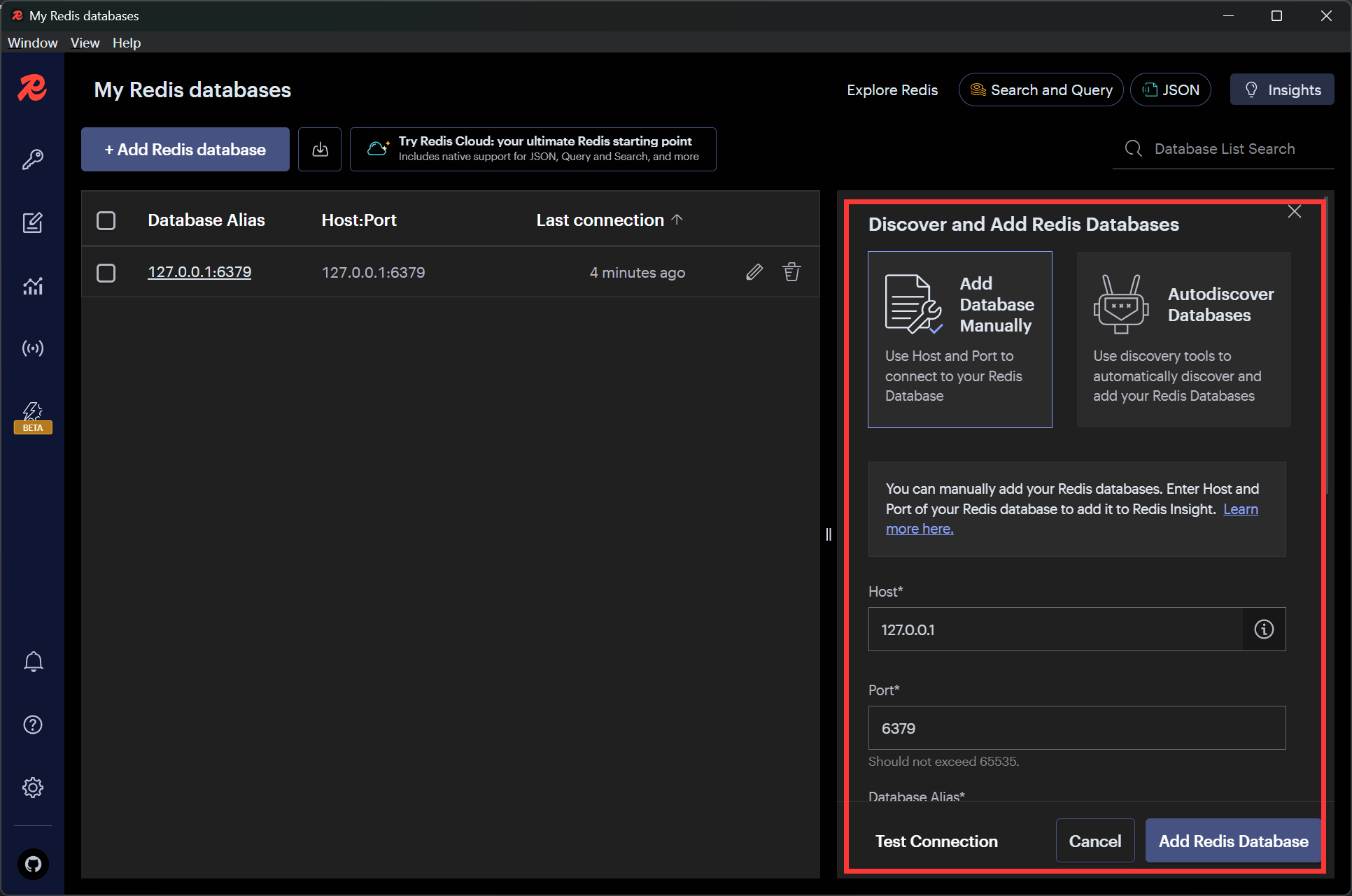Viewport: 1352px width, 896px height.
Task: Select the Autodiscover Databases option card
Action: 1183,339
